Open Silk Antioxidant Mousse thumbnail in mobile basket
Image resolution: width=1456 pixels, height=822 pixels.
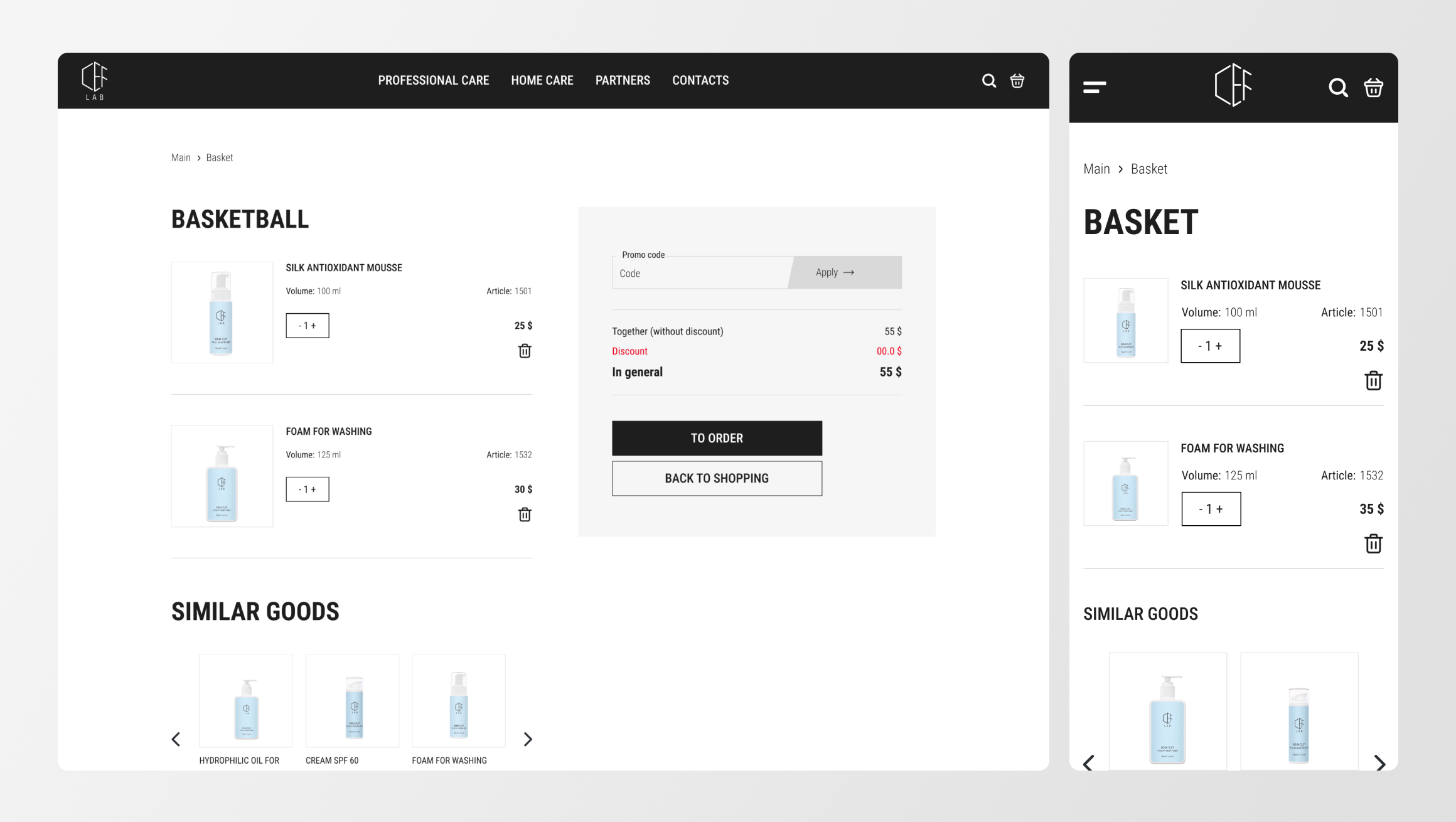(x=1125, y=320)
